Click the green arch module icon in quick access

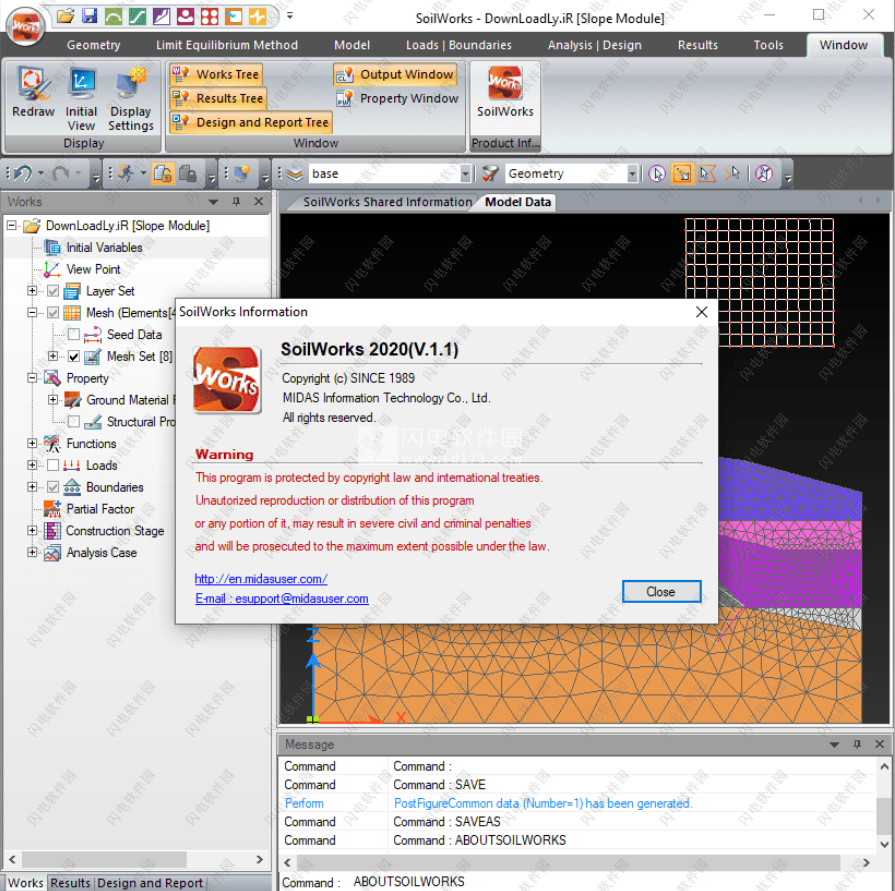pyautogui.click(x=114, y=16)
